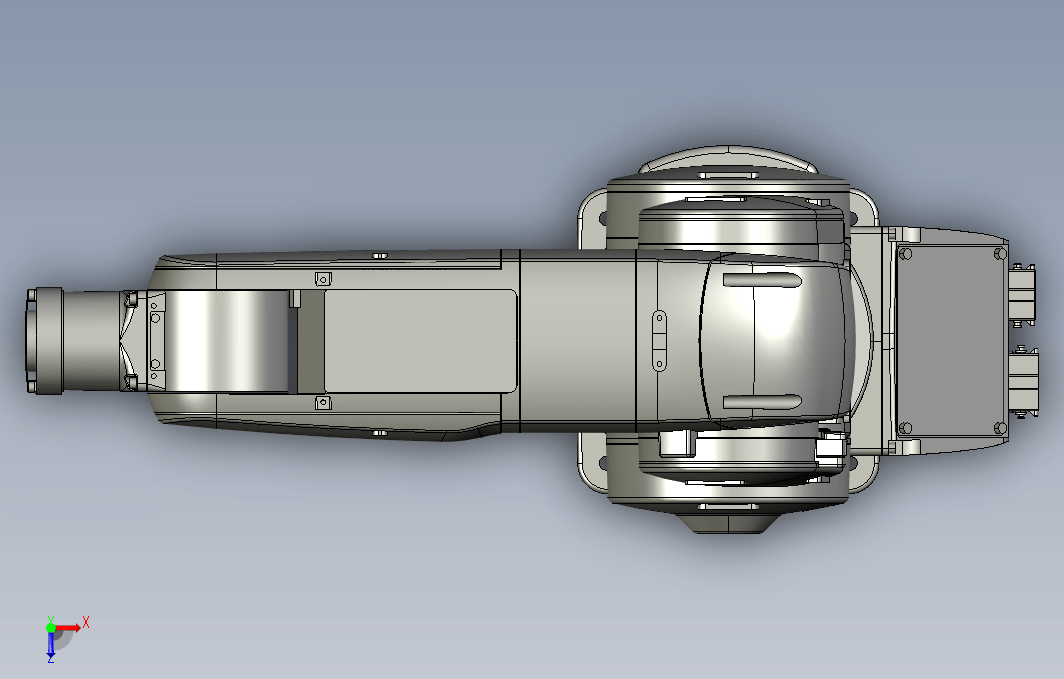Click the blue Z axis arrow of the triad

(51, 645)
